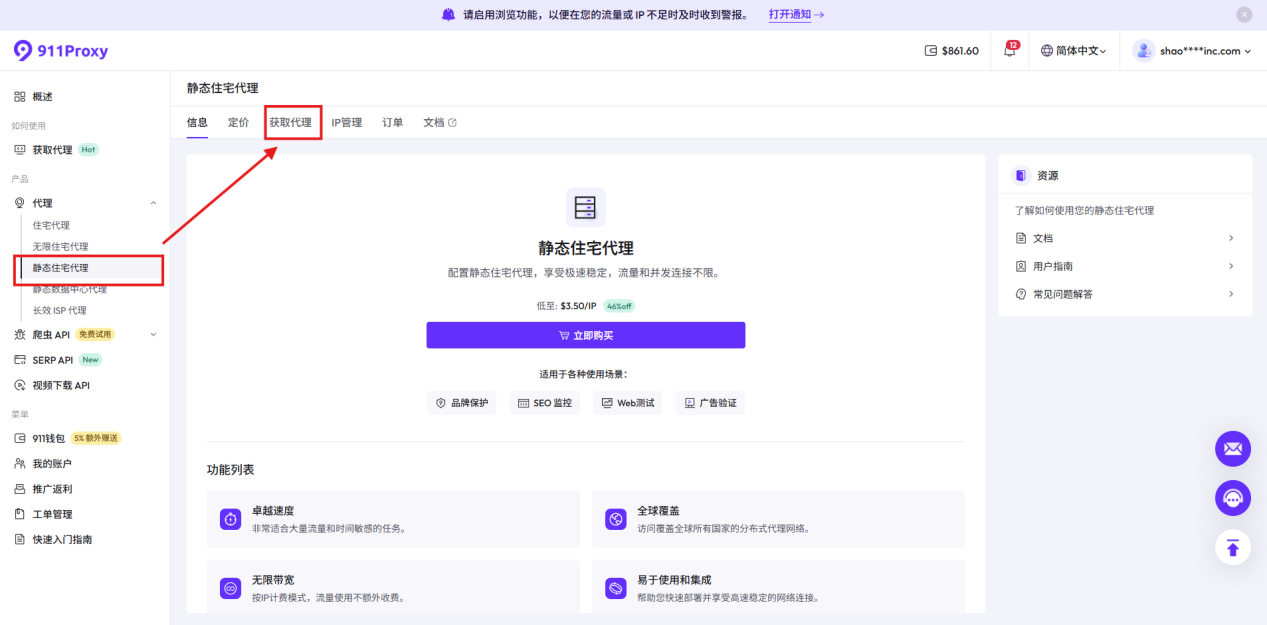Expand the 爬虫 API sidebar menu

[x=153, y=334]
